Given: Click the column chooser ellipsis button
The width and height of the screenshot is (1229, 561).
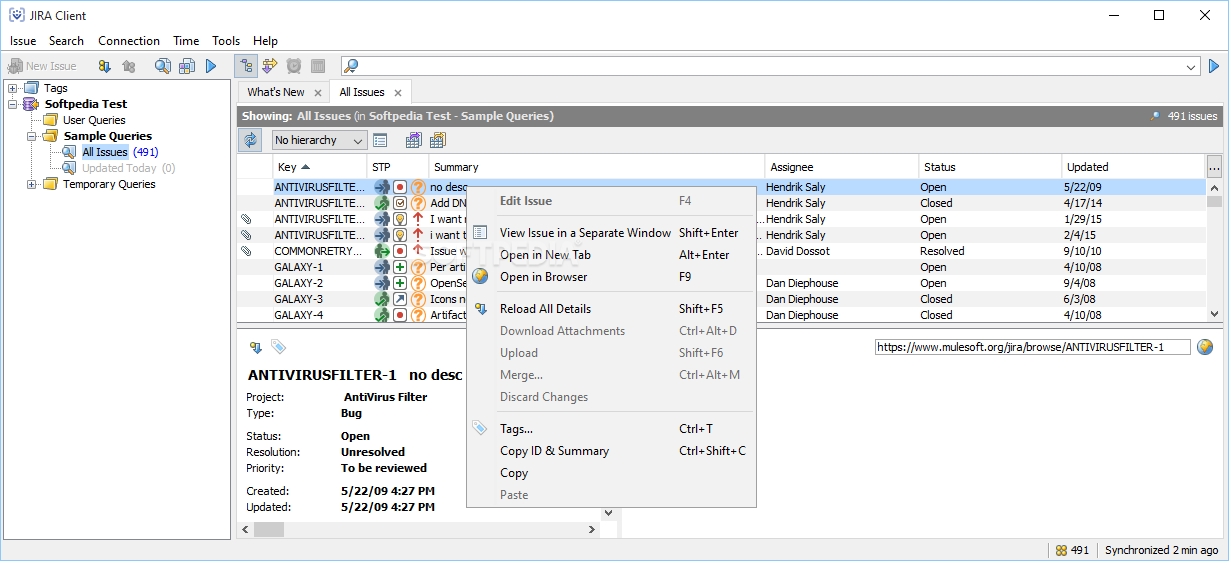Looking at the screenshot, I should point(1214,167).
